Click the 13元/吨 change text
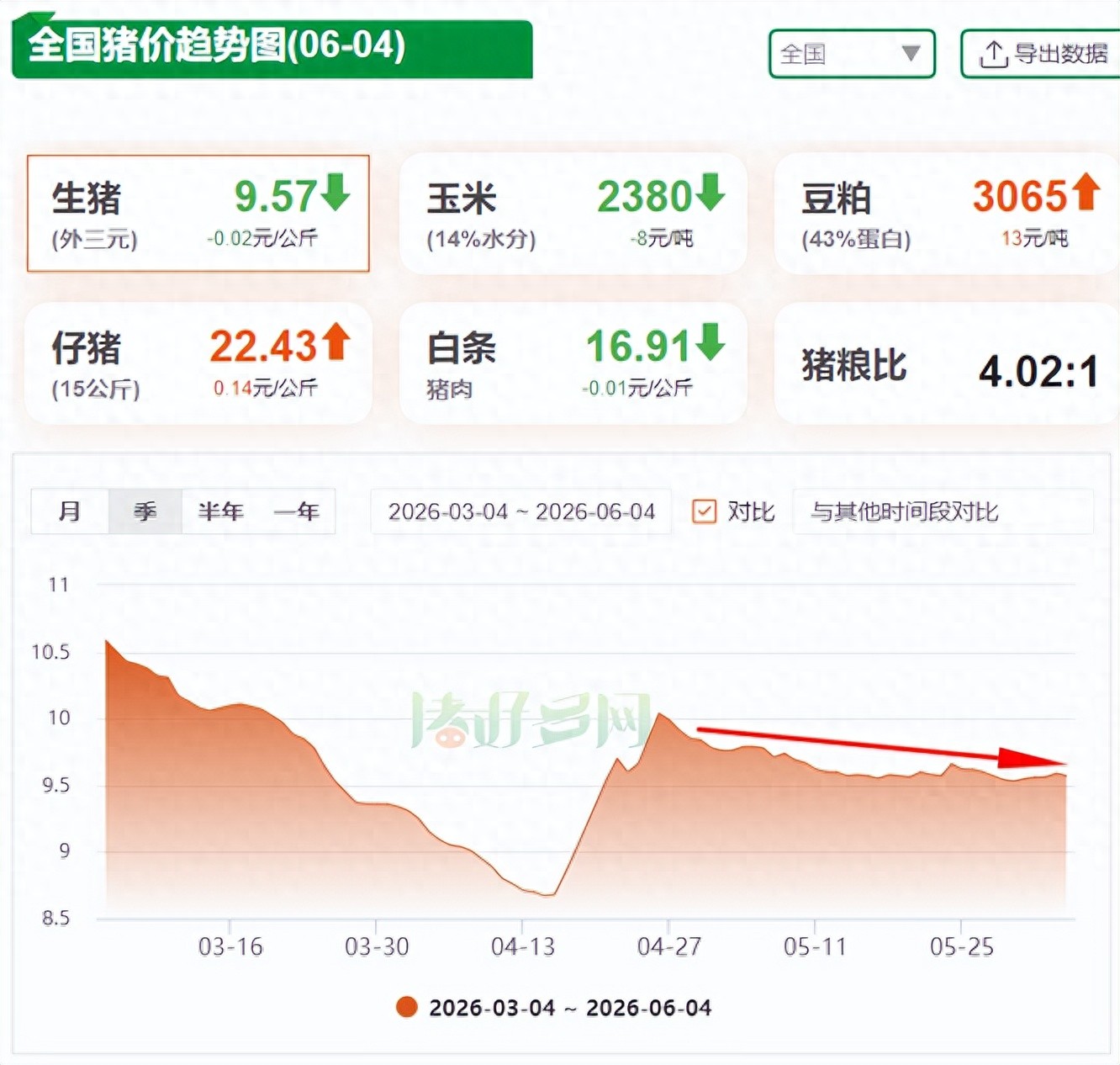The image size is (1120, 1065). pos(1035,239)
